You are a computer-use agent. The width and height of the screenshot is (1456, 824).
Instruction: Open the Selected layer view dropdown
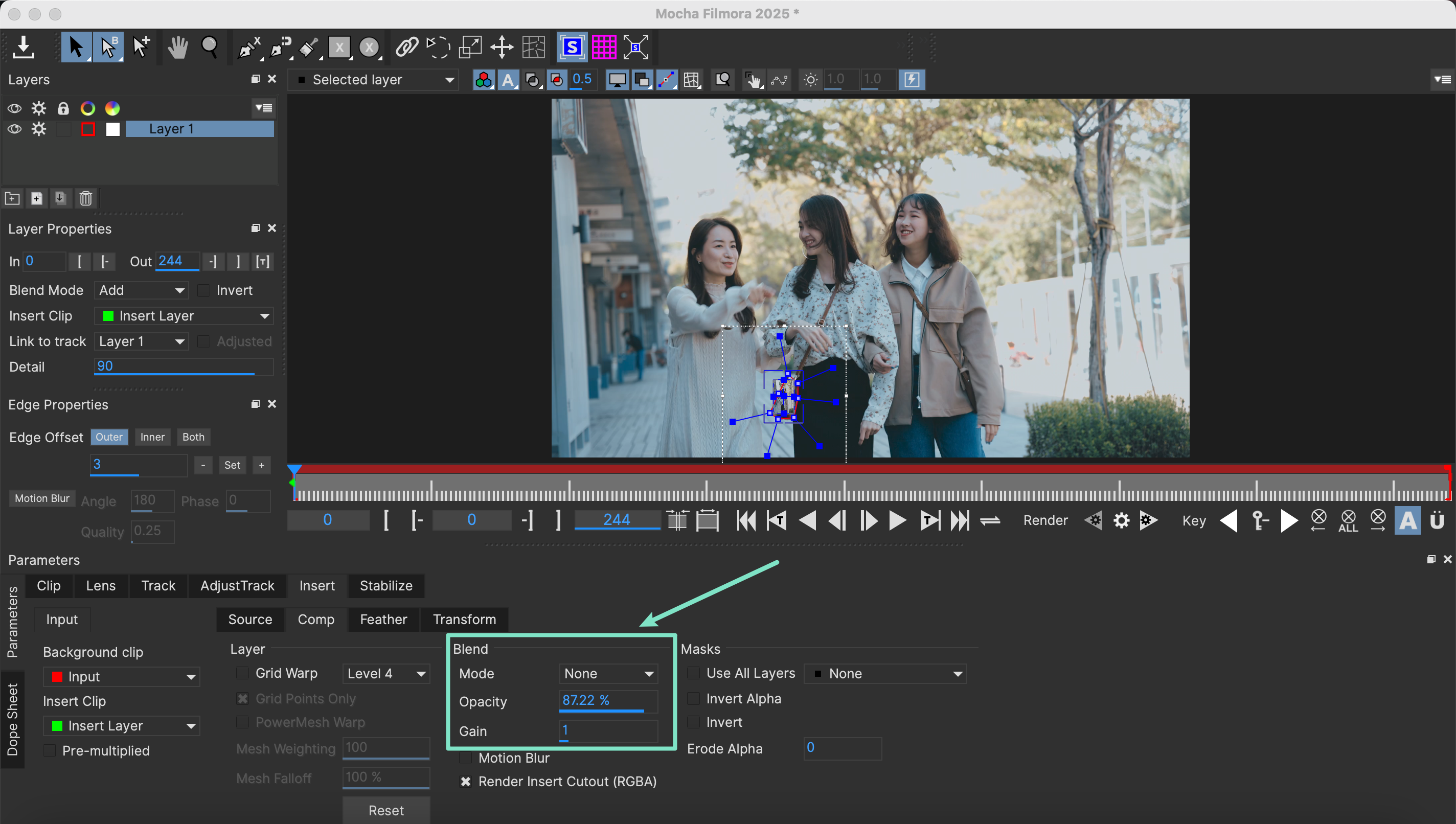(x=374, y=80)
